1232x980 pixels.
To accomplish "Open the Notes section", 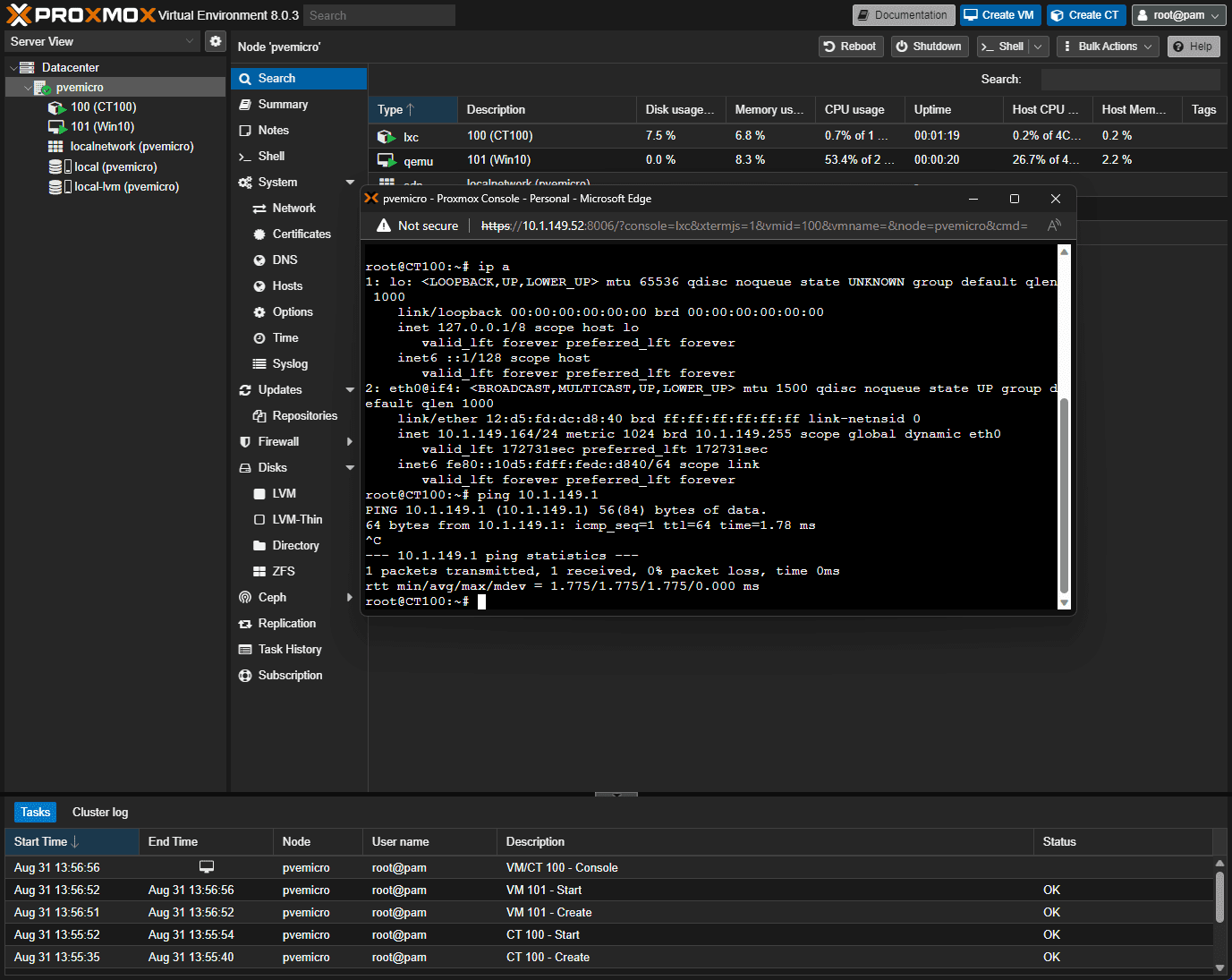I will point(273,130).
